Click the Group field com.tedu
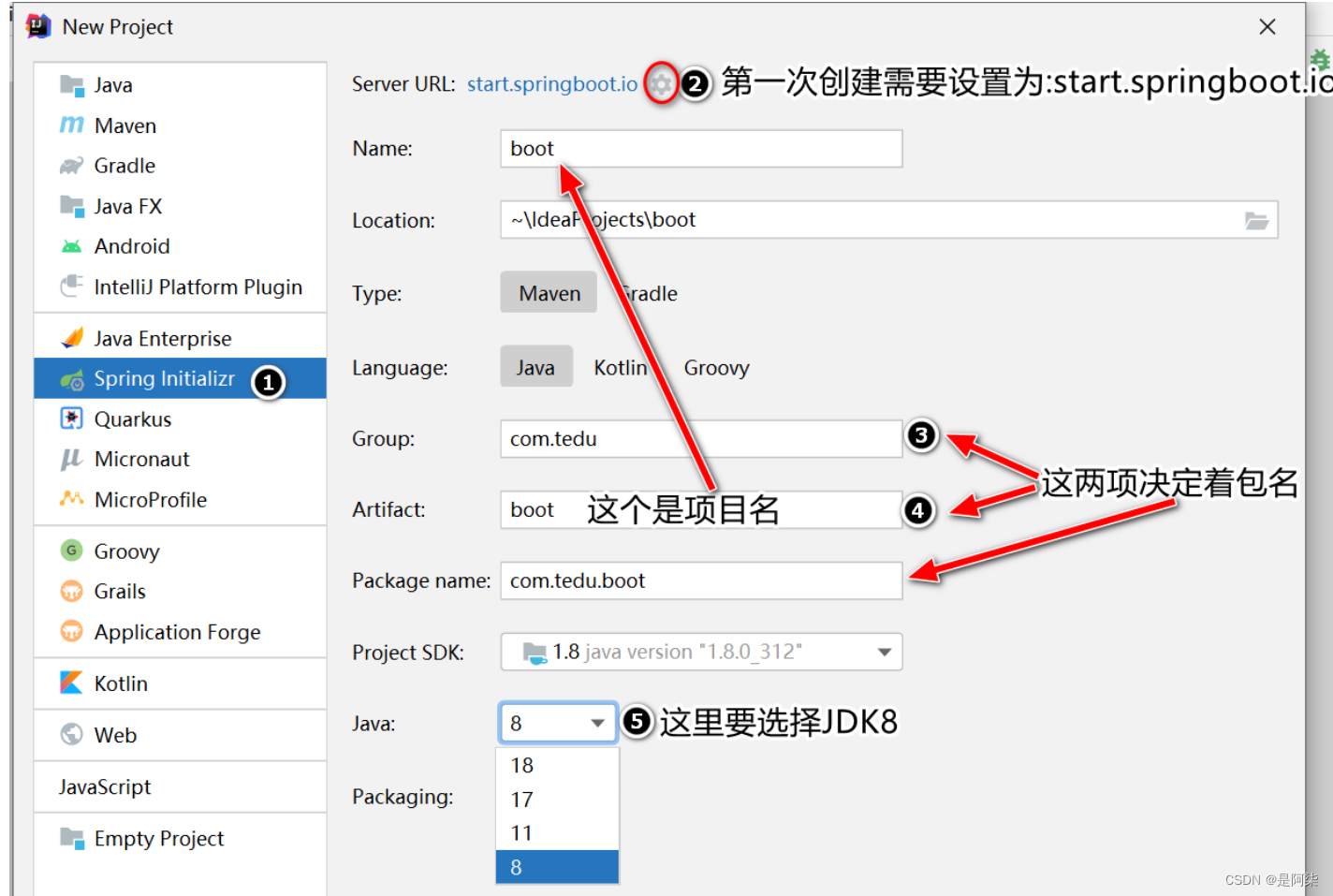This screenshot has height=896, width=1333. tap(701, 438)
